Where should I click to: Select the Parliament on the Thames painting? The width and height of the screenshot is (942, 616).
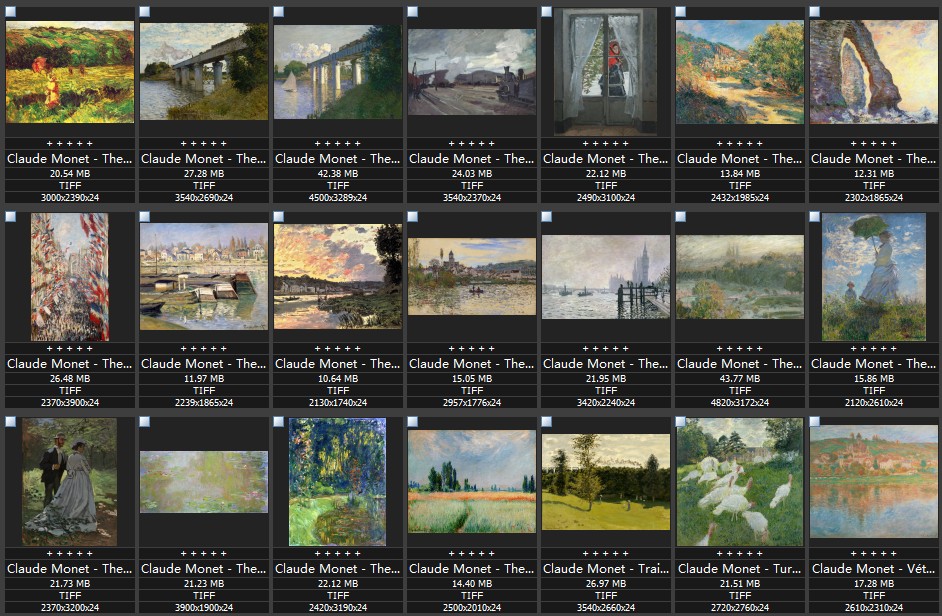coord(606,276)
